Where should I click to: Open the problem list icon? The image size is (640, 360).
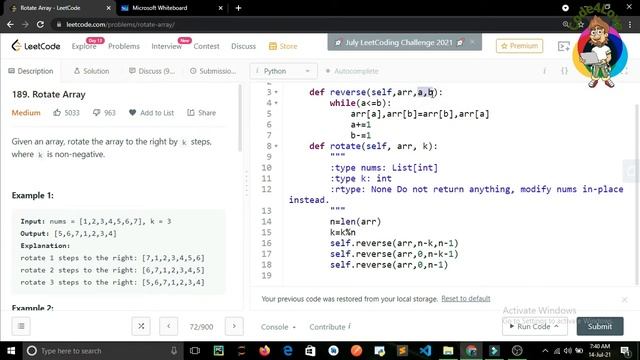point(21,326)
